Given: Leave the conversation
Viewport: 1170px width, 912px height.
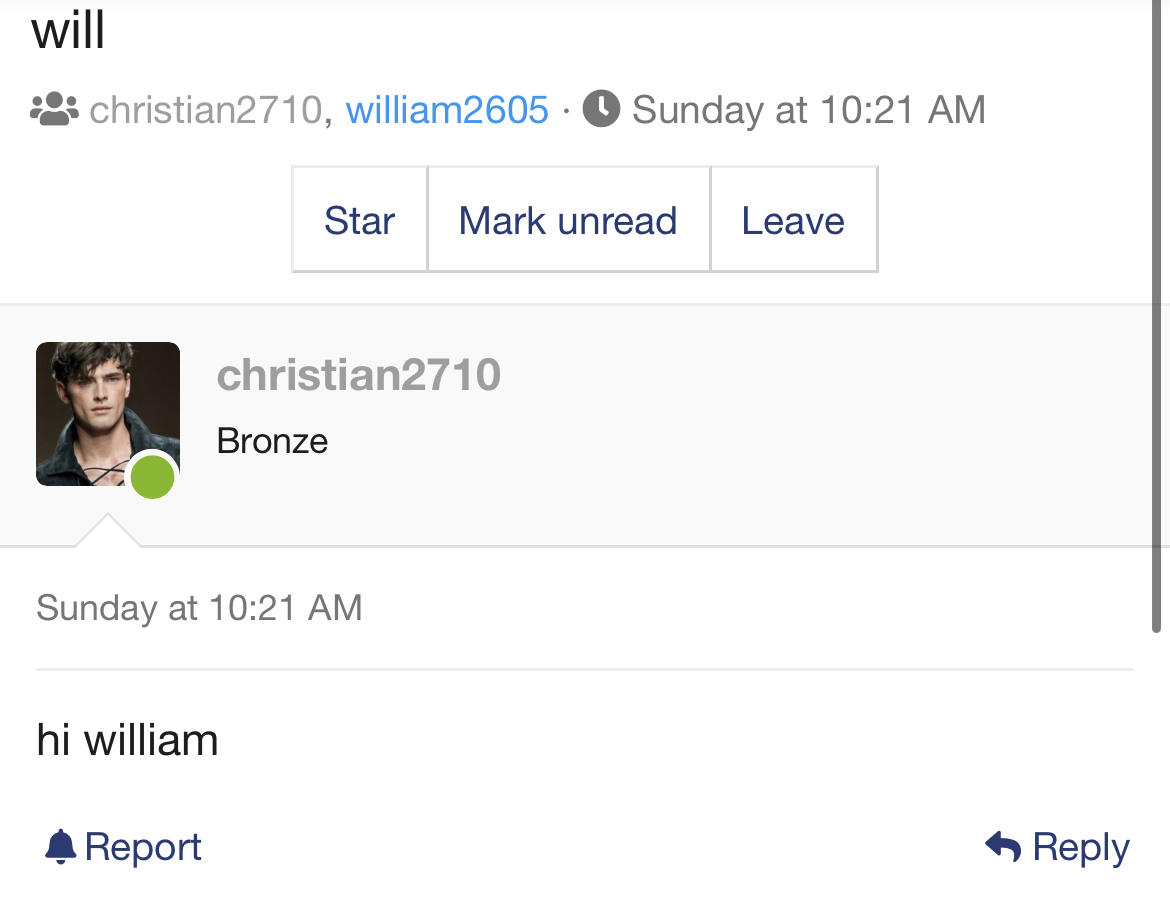Looking at the screenshot, I should click(793, 219).
